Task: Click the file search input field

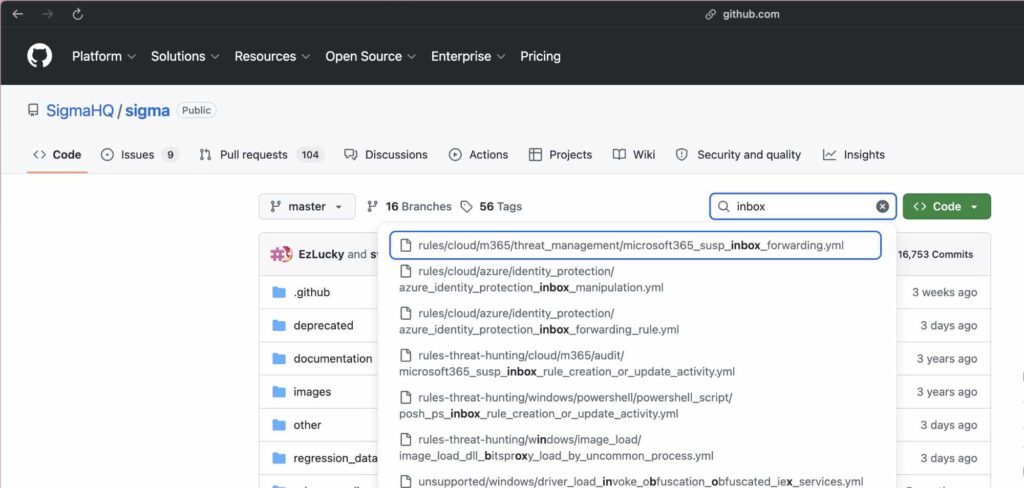Action: (x=800, y=207)
